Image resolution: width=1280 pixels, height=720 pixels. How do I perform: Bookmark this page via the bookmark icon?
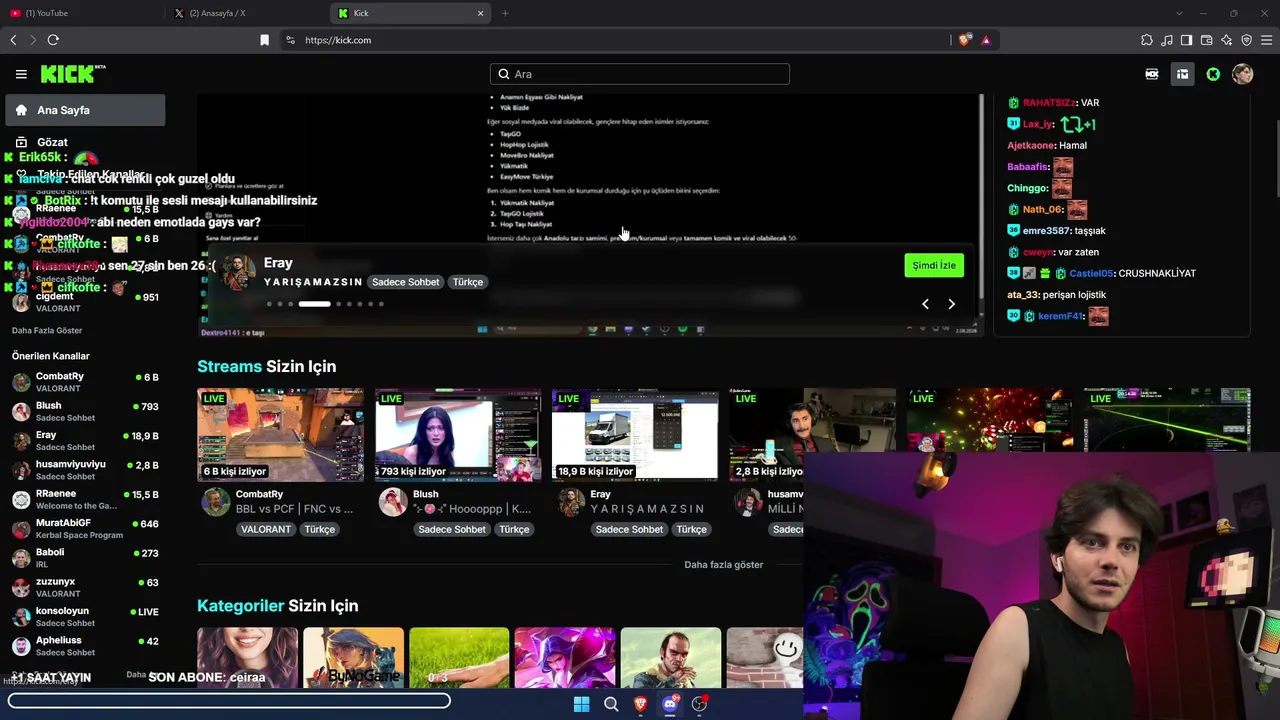(264, 40)
